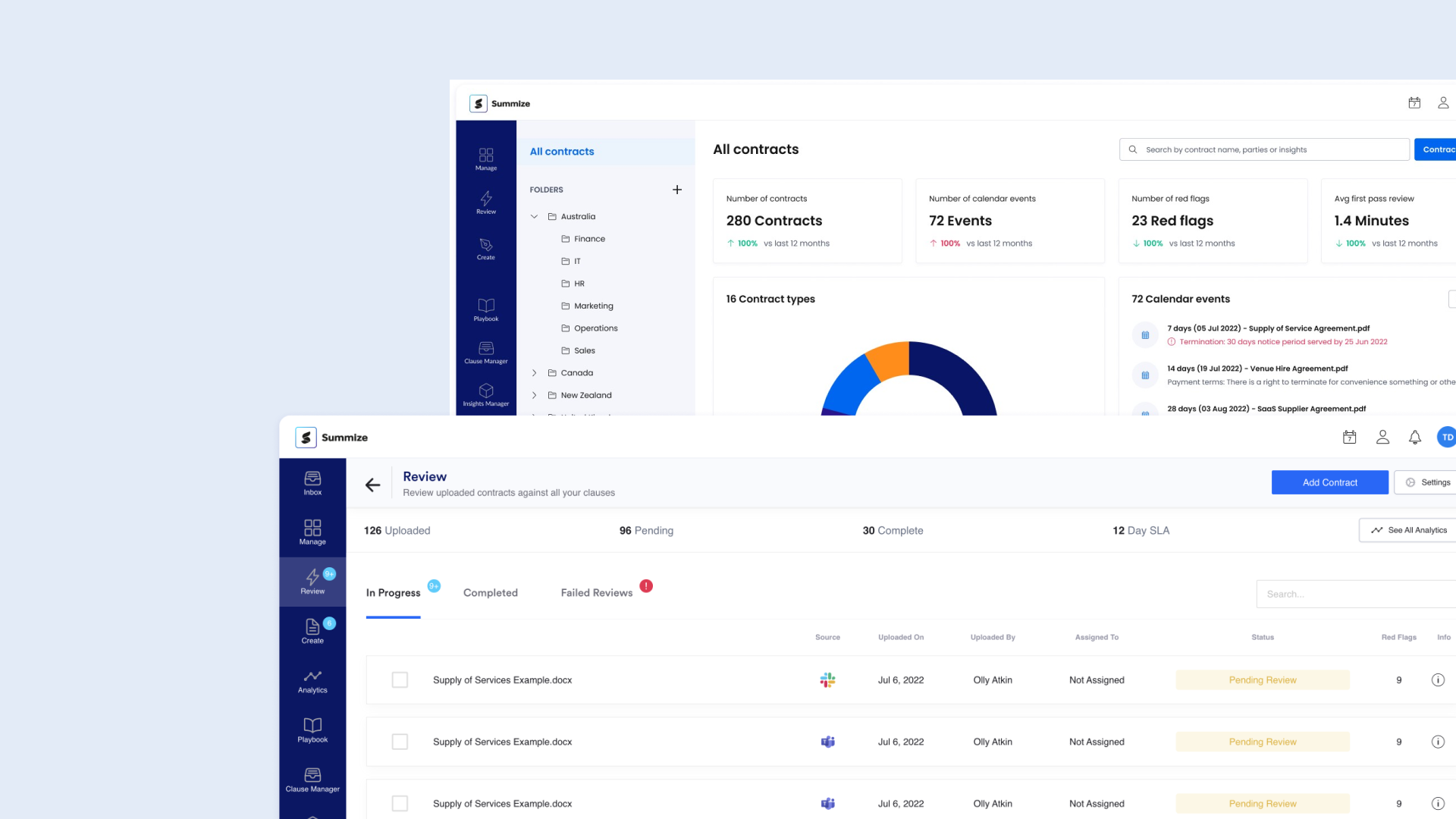Tick checkbox for first Supply of Services row
Image resolution: width=1456 pixels, height=819 pixels.
pos(400,680)
